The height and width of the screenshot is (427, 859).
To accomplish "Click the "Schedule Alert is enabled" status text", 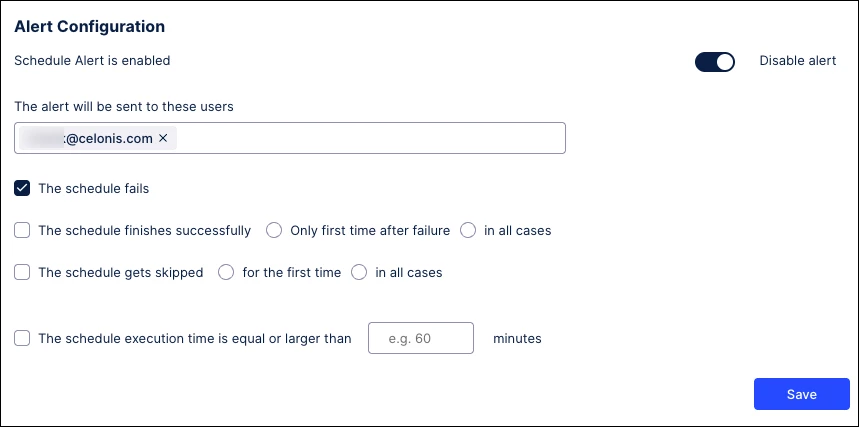I will pyautogui.click(x=92, y=61).
